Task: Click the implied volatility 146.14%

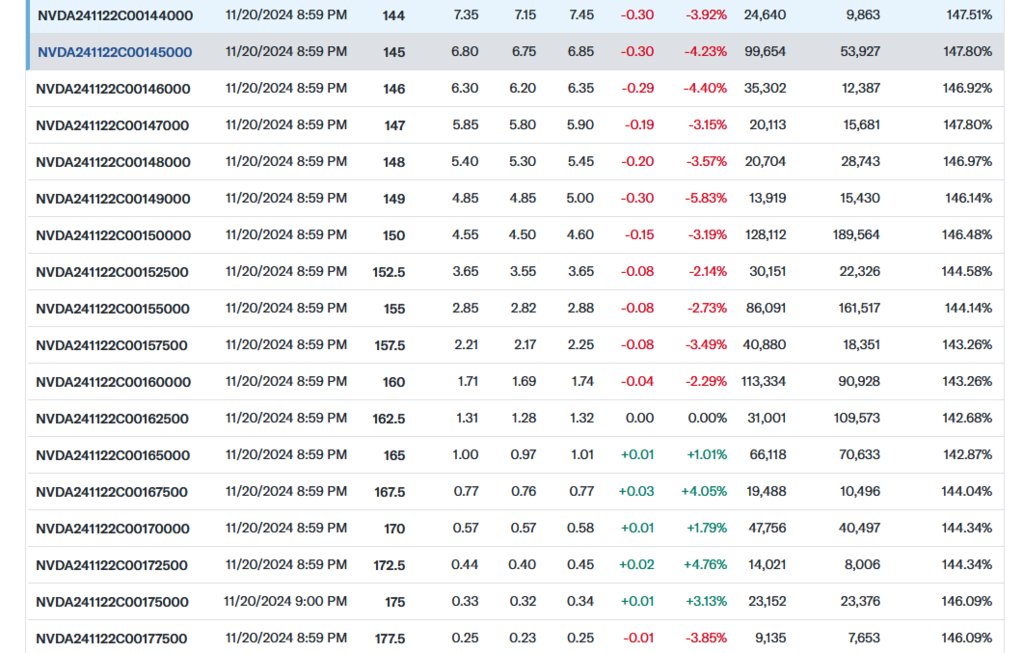Action: (x=968, y=198)
